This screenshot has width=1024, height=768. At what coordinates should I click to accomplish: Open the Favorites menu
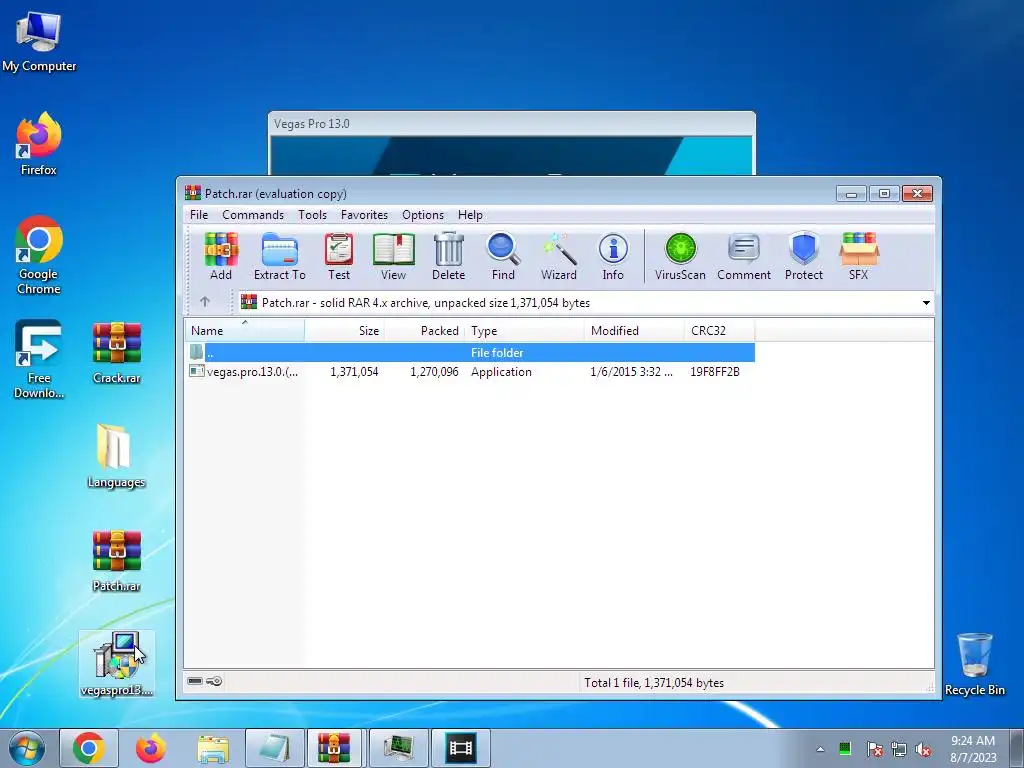pyautogui.click(x=364, y=215)
